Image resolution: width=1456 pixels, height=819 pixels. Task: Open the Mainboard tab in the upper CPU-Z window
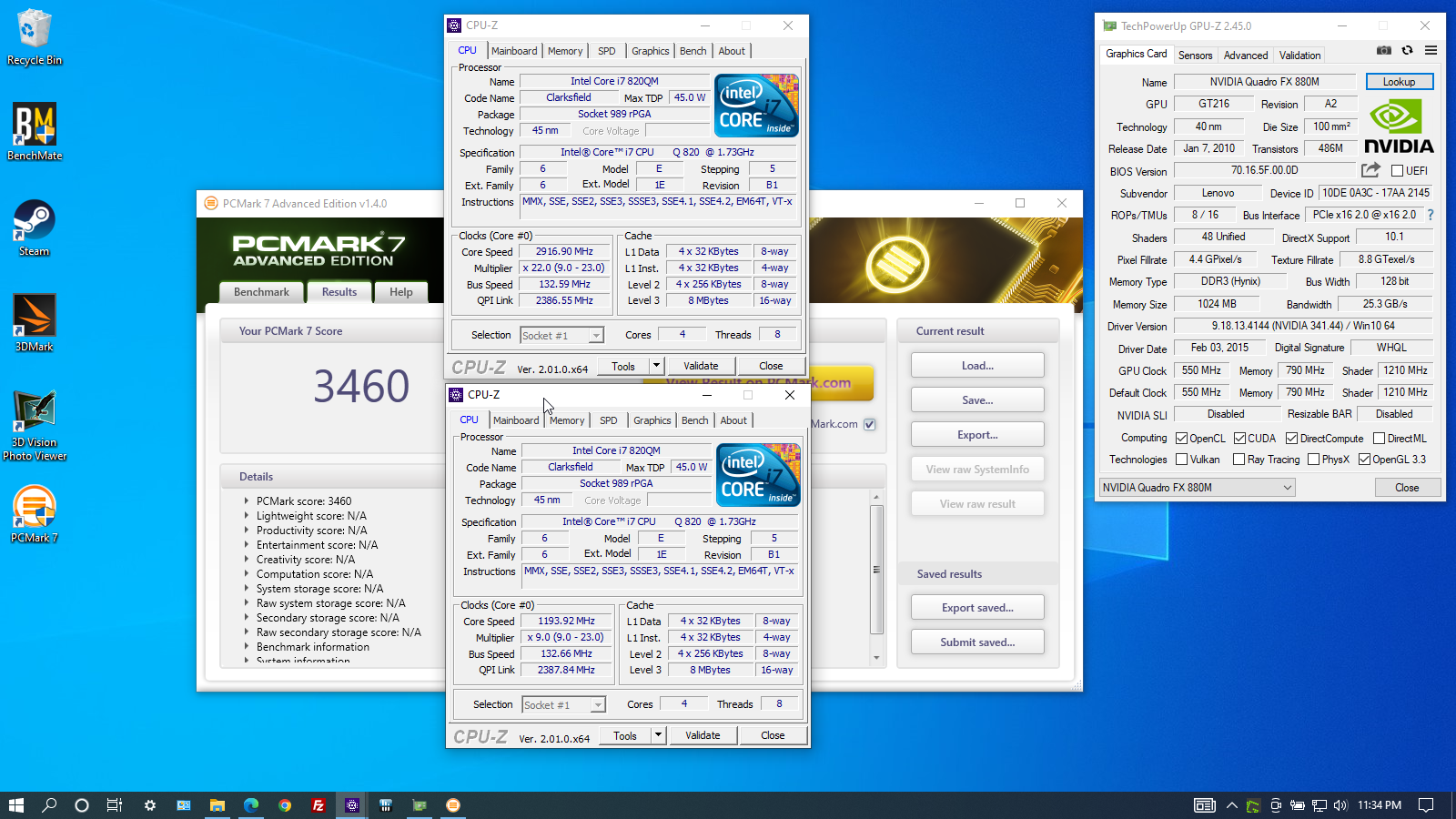pyautogui.click(x=514, y=51)
